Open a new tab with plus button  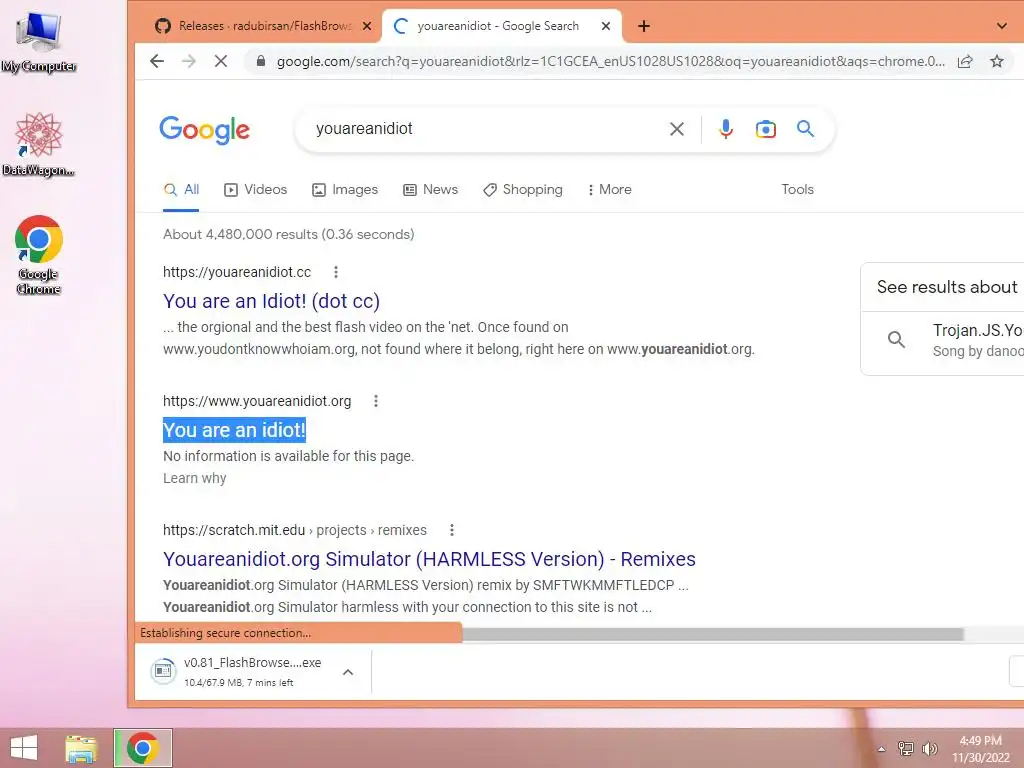(x=644, y=26)
